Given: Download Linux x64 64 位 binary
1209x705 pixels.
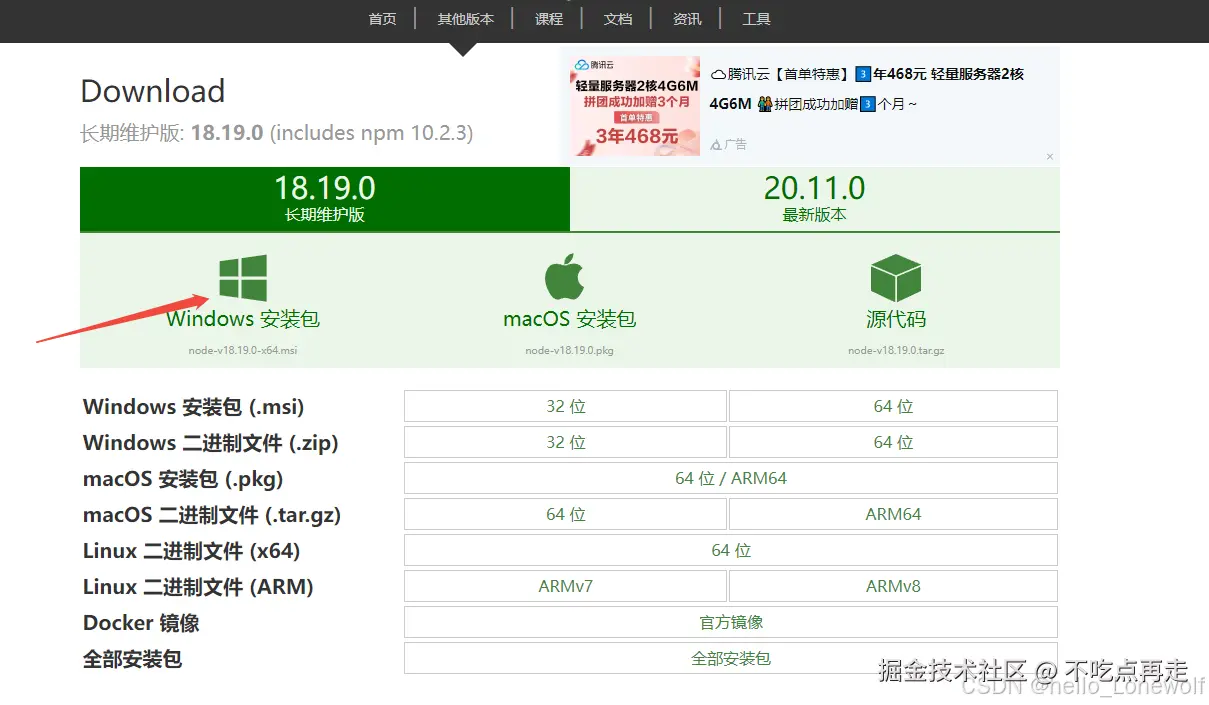Looking at the screenshot, I should pyautogui.click(x=731, y=550).
